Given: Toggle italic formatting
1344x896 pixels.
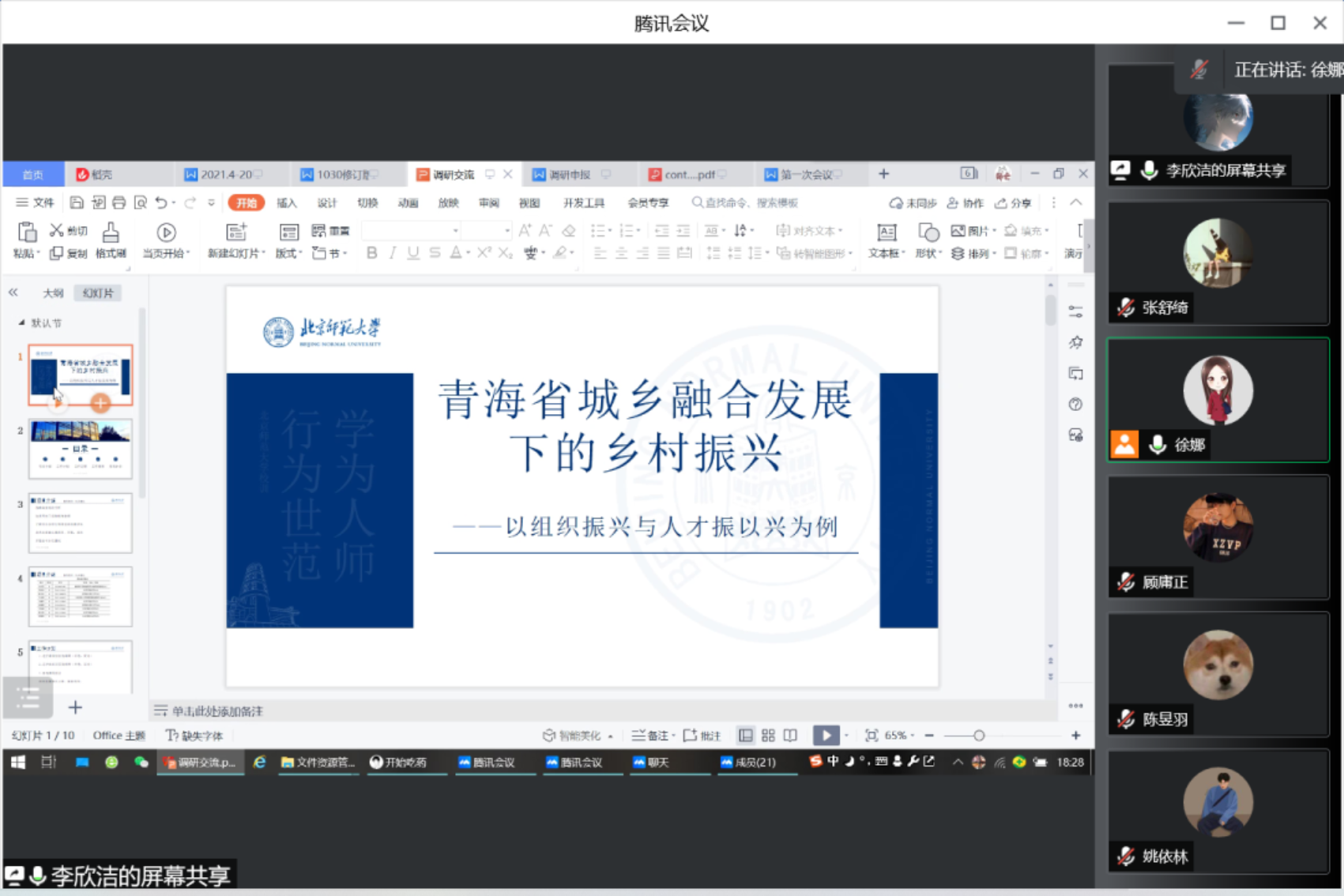Looking at the screenshot, I should 391,254.
